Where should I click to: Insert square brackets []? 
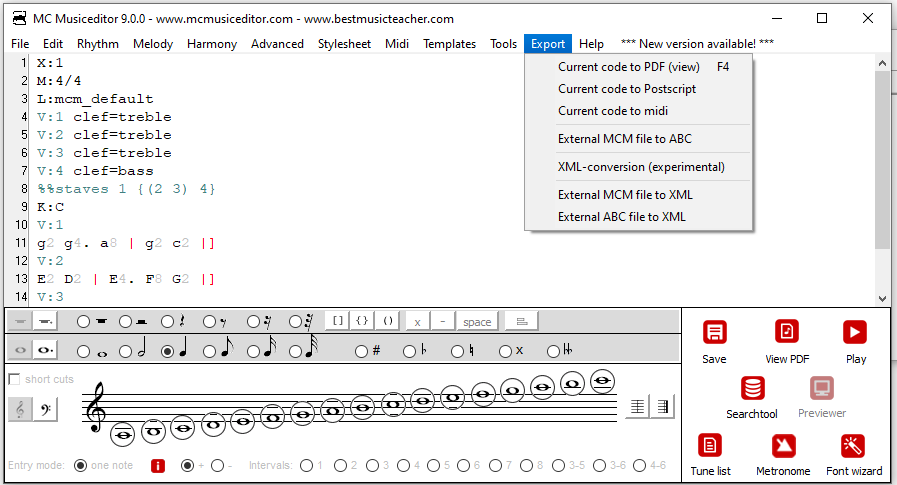click(x=338, y=321)
